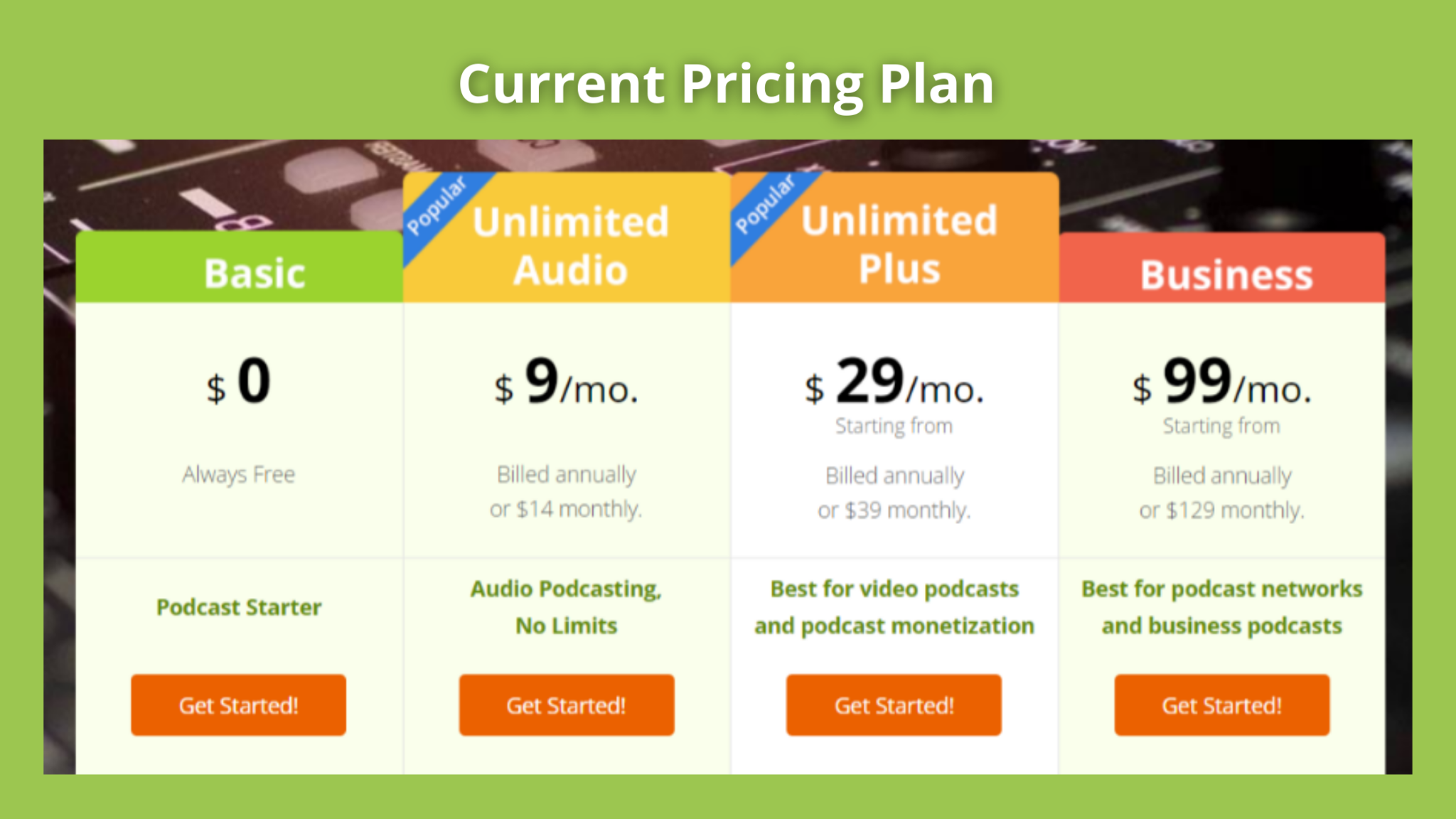The image size is (1456, 819).
Task: Click the $99/mo. price
Action: click(x=1221, y=384)
